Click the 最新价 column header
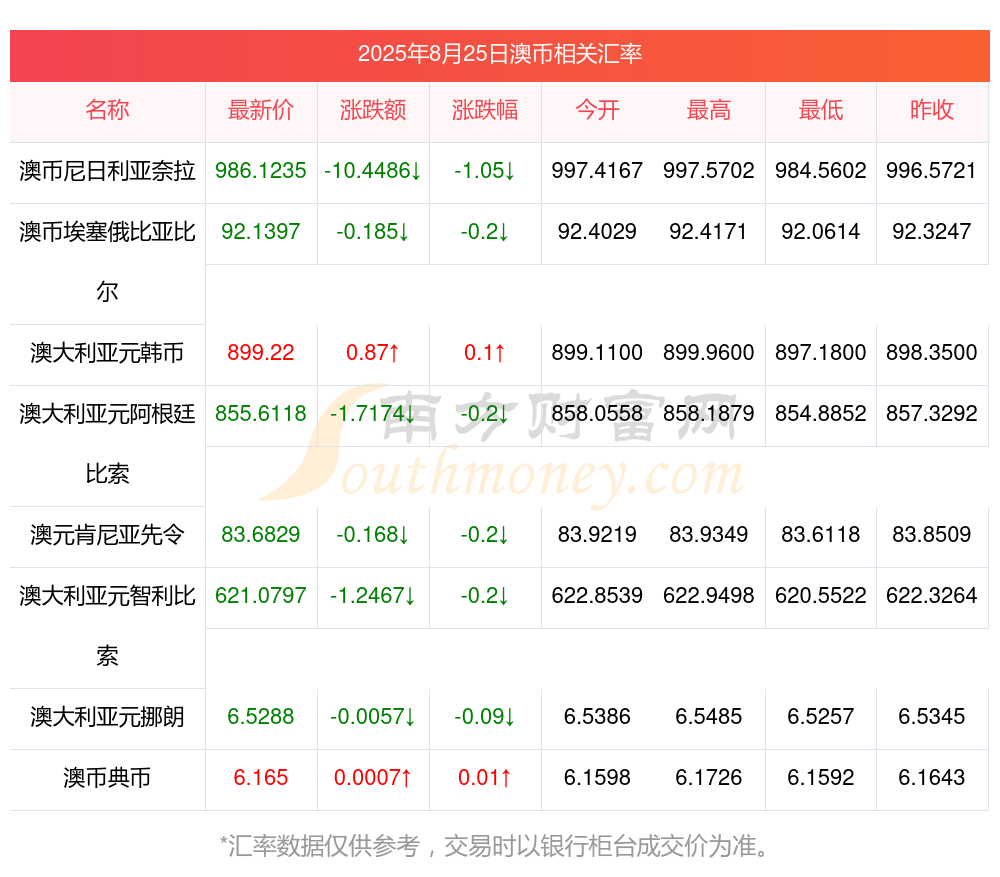This screenshot has height=877, width=1000. click(261, 110)
